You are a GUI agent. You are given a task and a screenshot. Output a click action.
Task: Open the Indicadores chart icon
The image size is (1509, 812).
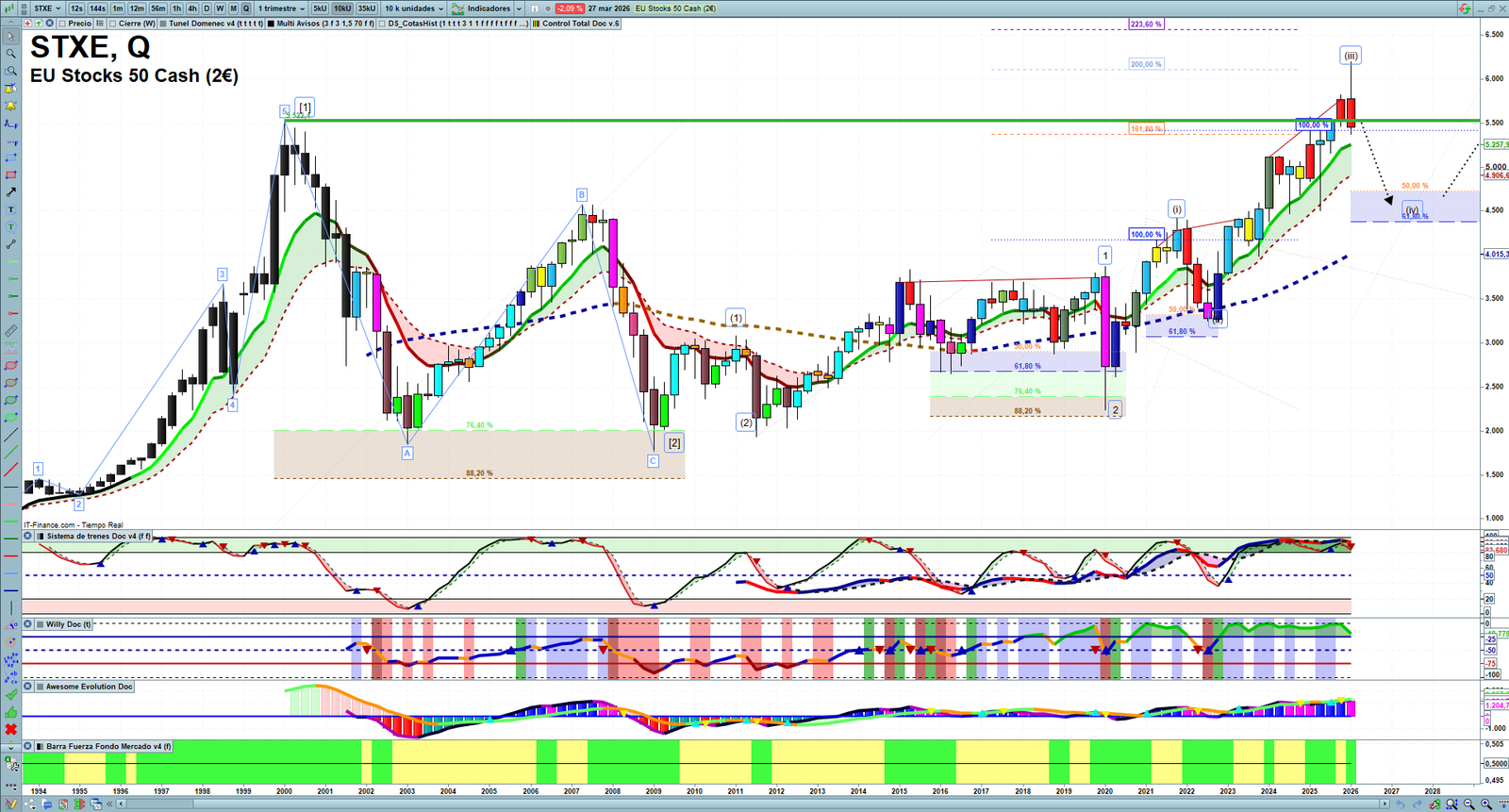458,8
